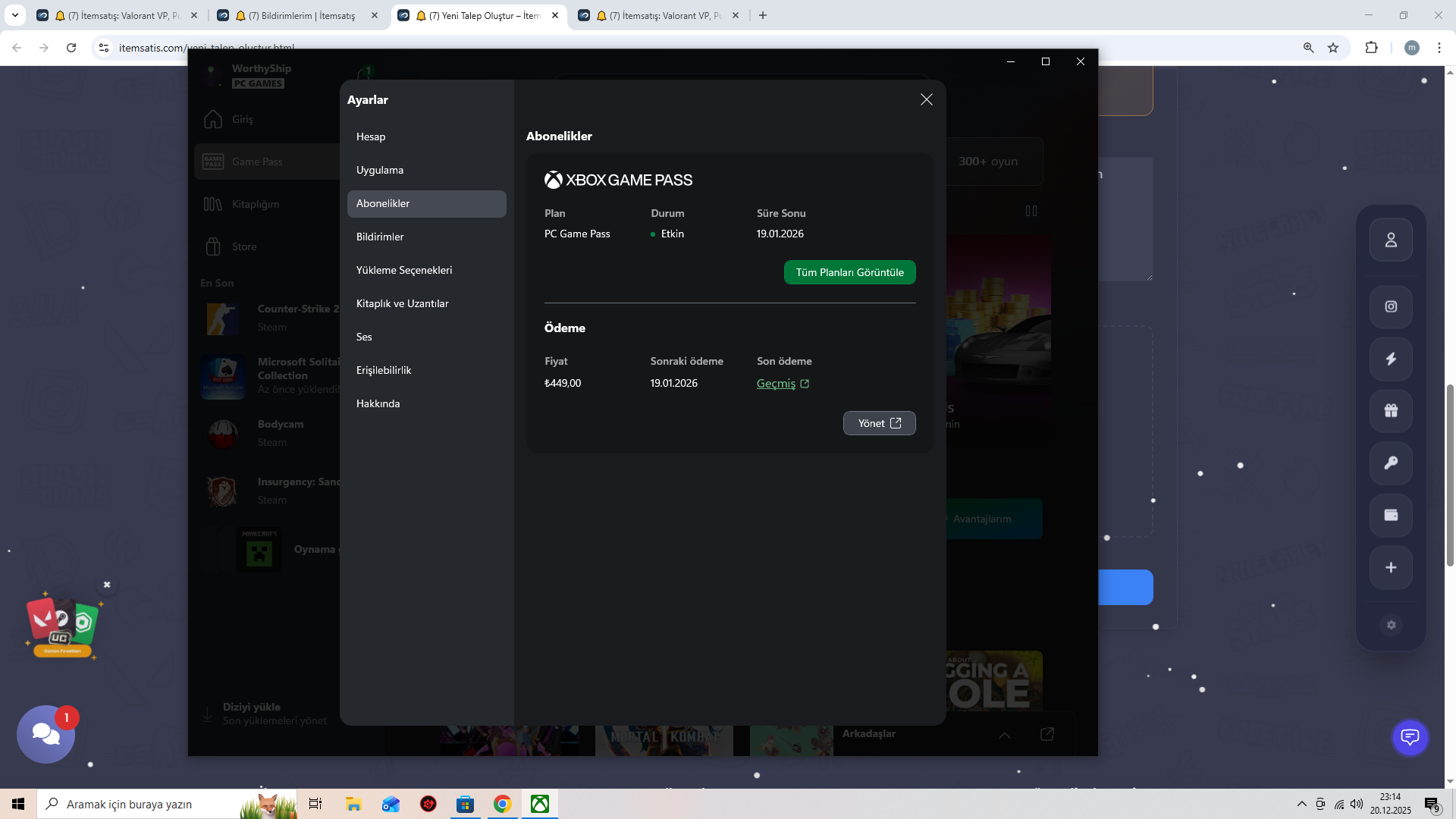Viewport: 1456px width, 819px height.
Task: Open a new browser tab
Action: tap(763, 15)
